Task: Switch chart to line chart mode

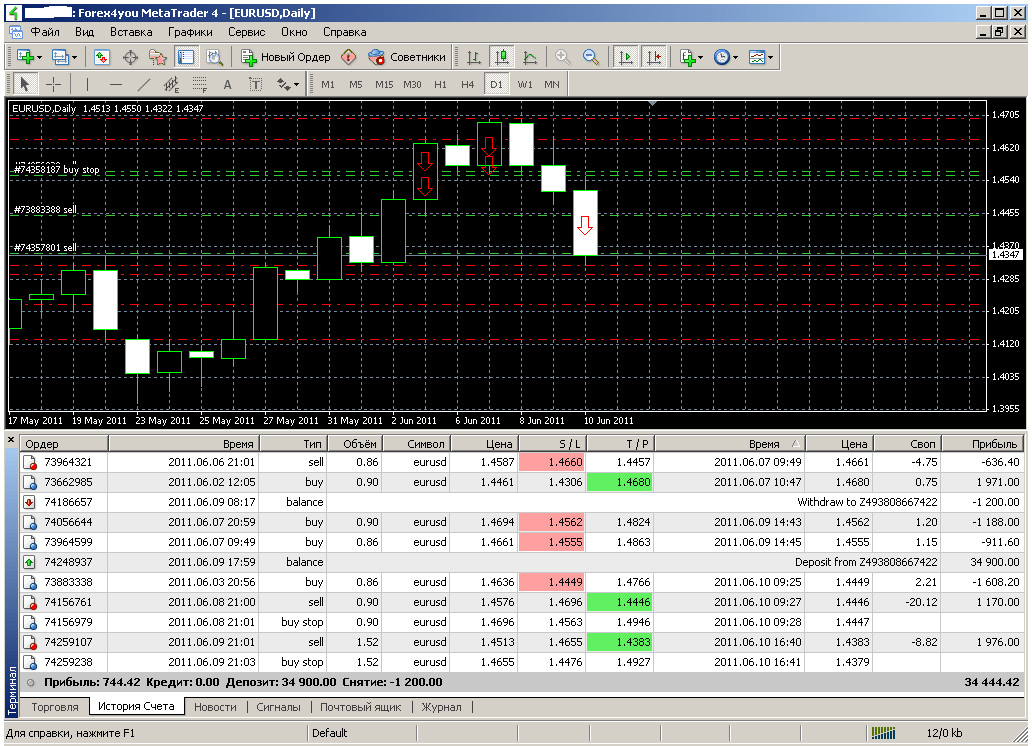Action: [530, 57]
